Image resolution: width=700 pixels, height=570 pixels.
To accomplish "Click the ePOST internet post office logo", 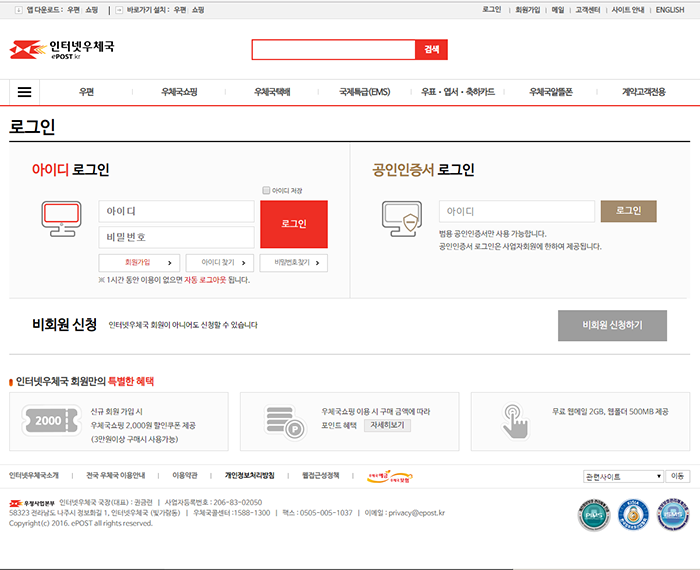I will (62, 50).
